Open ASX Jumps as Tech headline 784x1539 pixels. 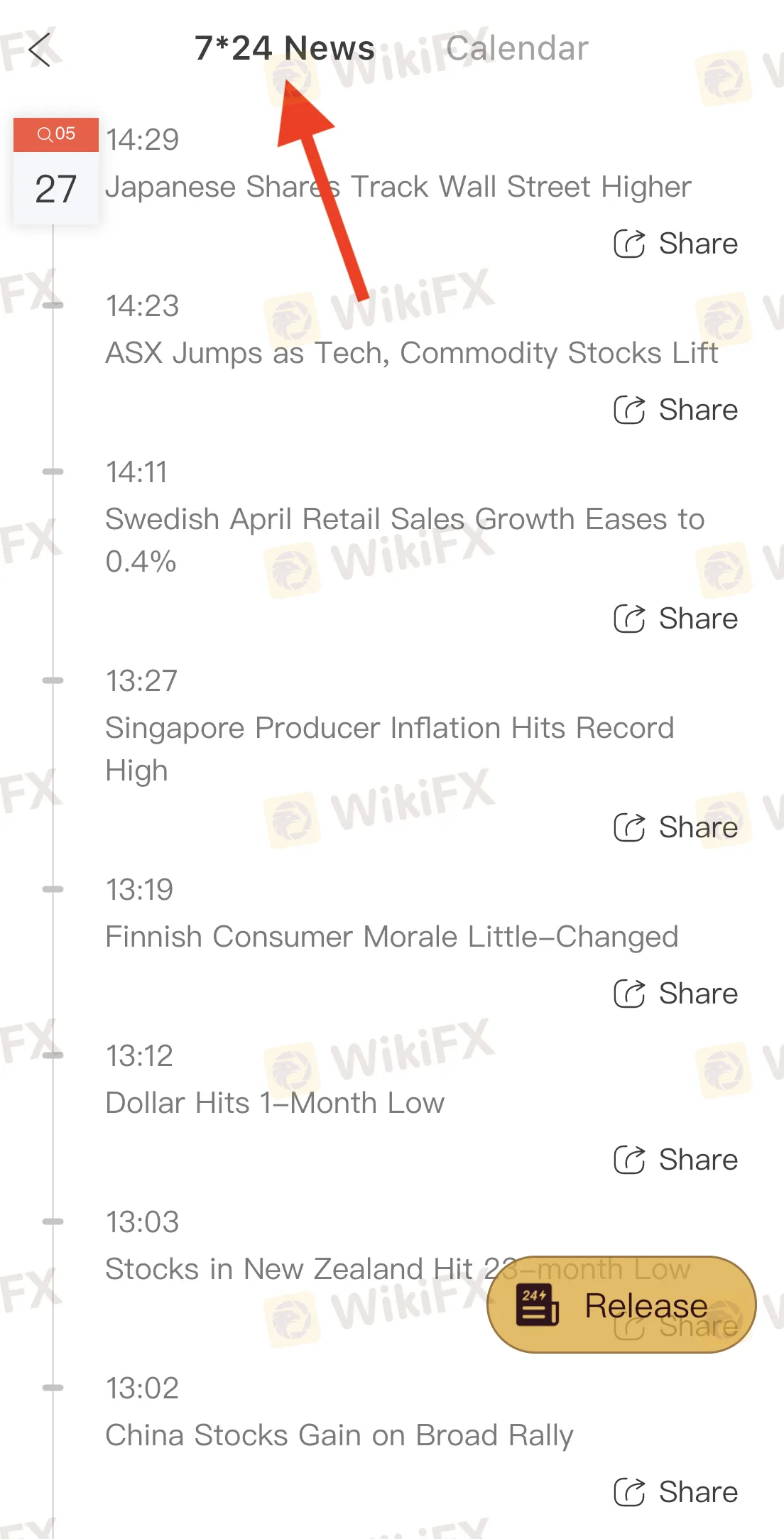click(x=411, y=353)
